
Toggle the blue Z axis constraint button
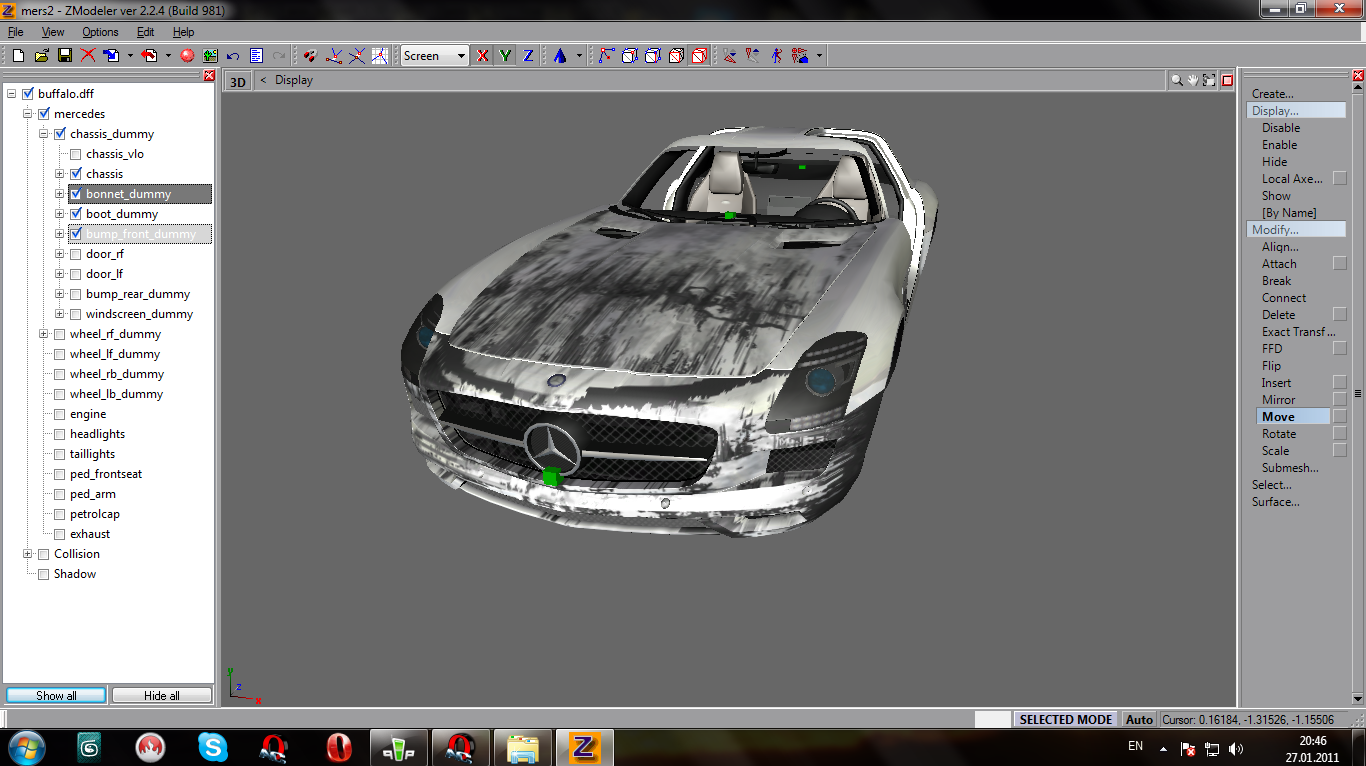[529, 56]
